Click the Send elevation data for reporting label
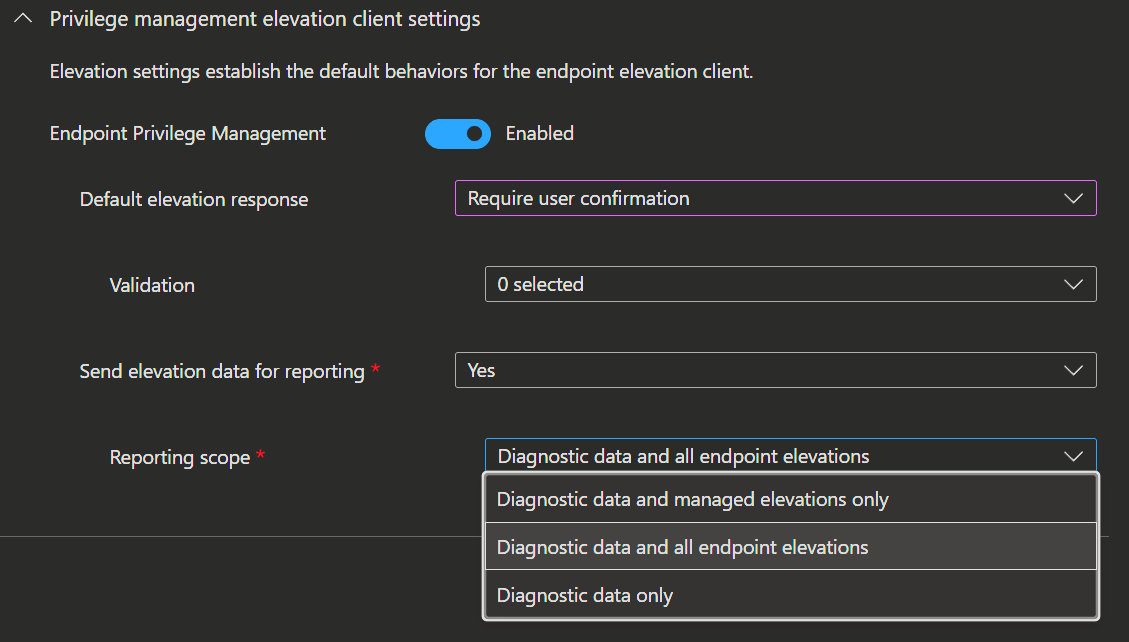Screen dimensions: 1129x642 222,371
